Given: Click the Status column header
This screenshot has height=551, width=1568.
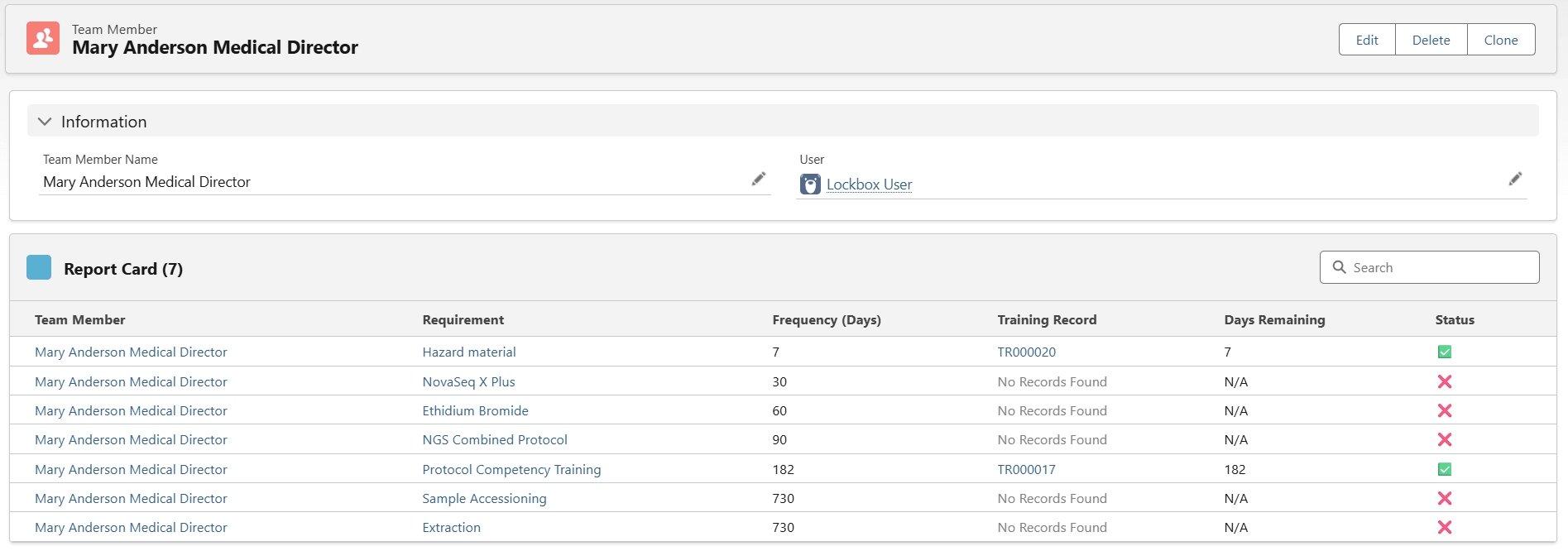Looking at the screenshot, I should 1455,319.
